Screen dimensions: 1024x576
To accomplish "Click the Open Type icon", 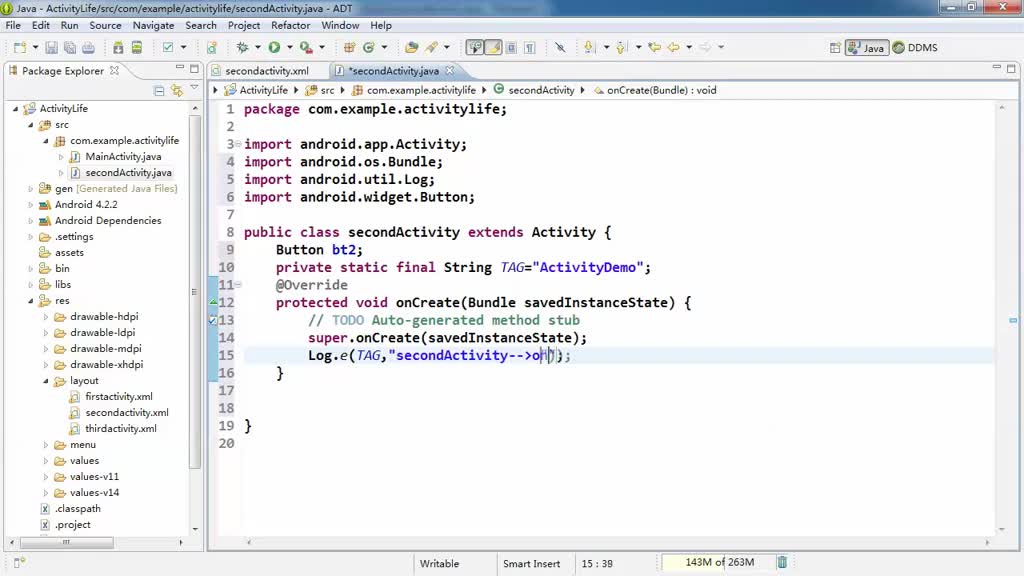I will 411,48.
